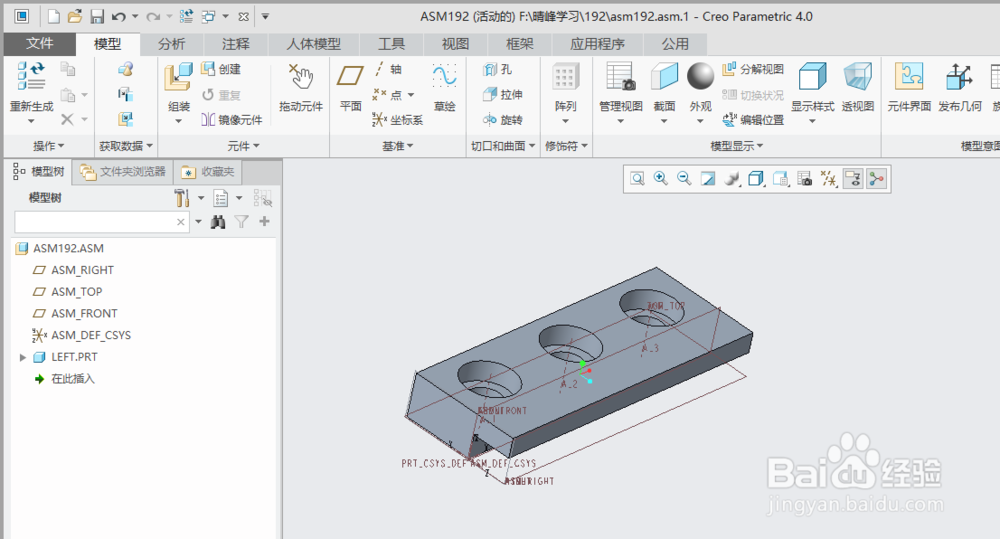Activate the 拖动元件 drag components tool
1000x539 pixels.
tap(300, 87)
